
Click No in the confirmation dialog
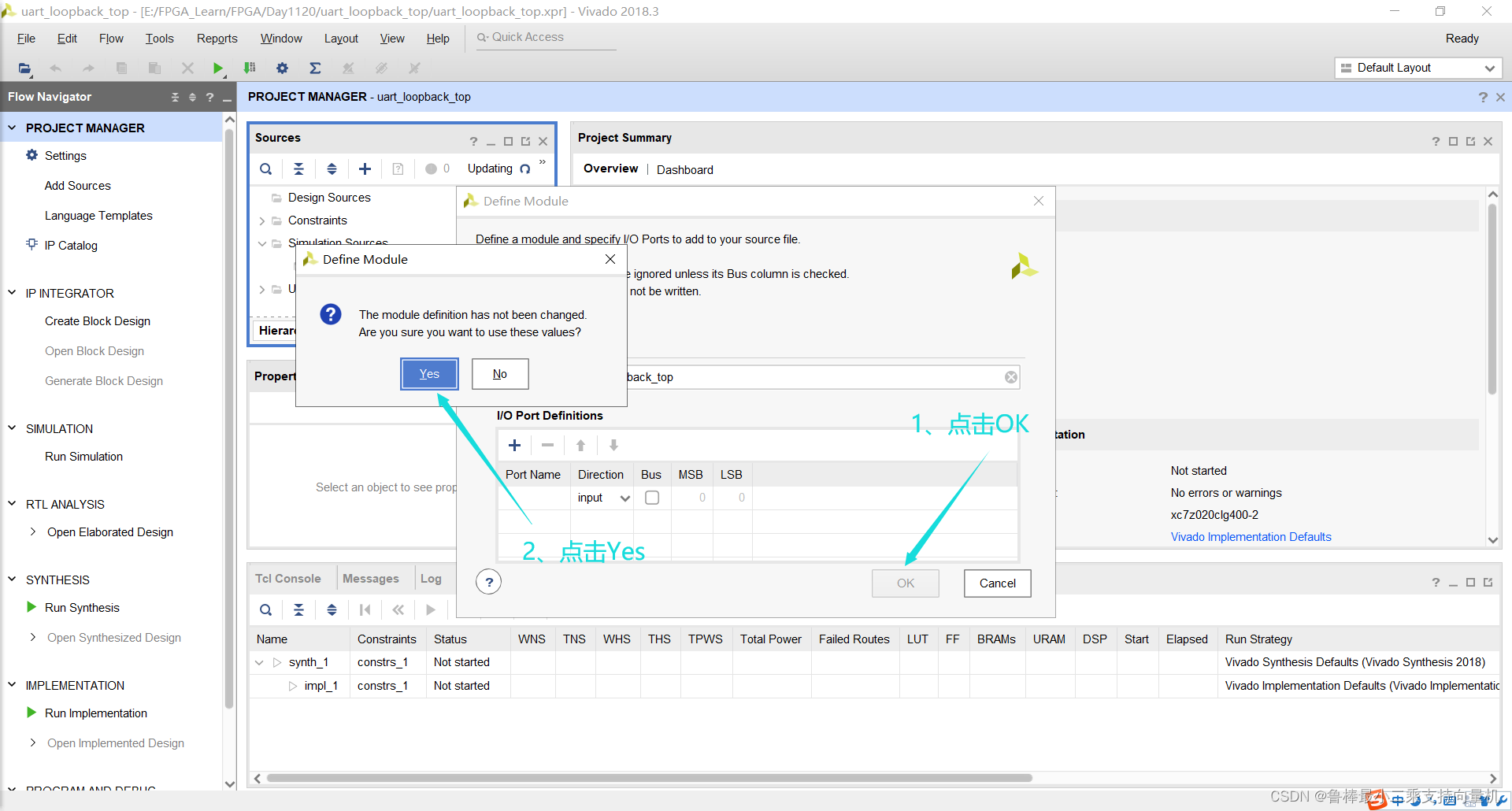tap(500, 374)
